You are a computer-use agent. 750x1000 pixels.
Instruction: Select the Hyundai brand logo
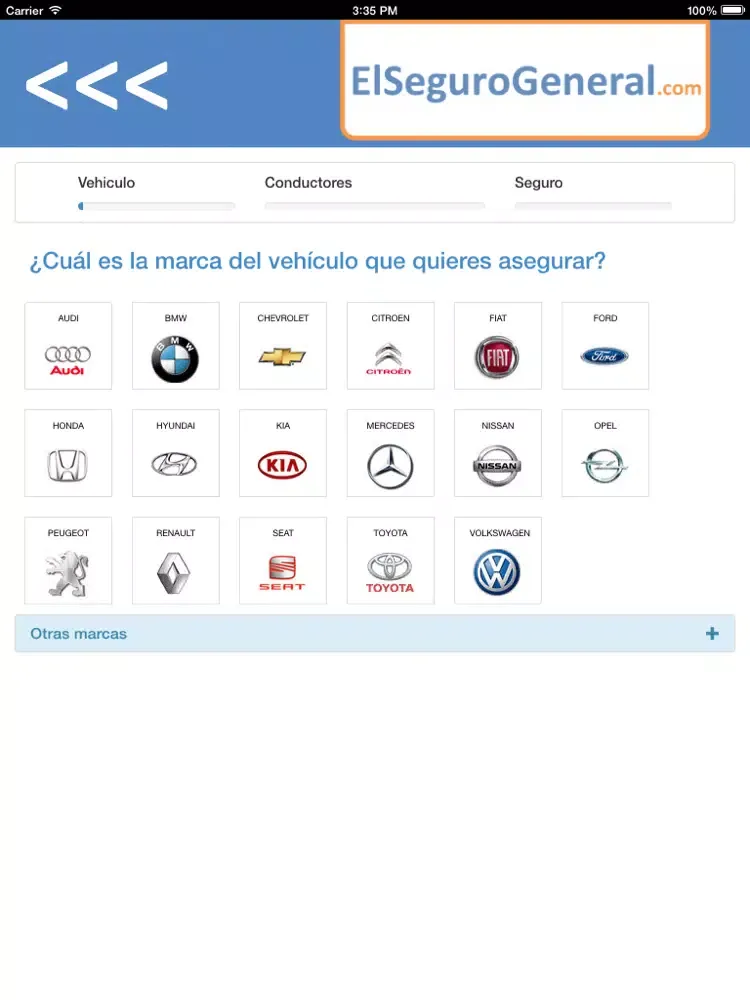pos(174,464)
